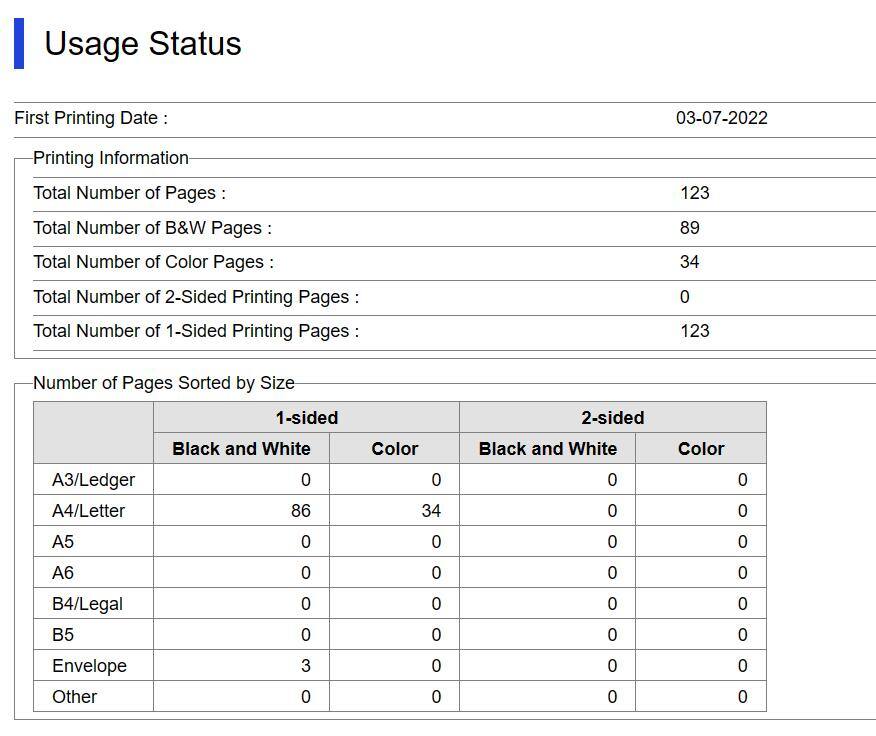This screenshot has width=876, height=736.
Task: Click the Printing Information section title
Action: click(x=110, y=158)
